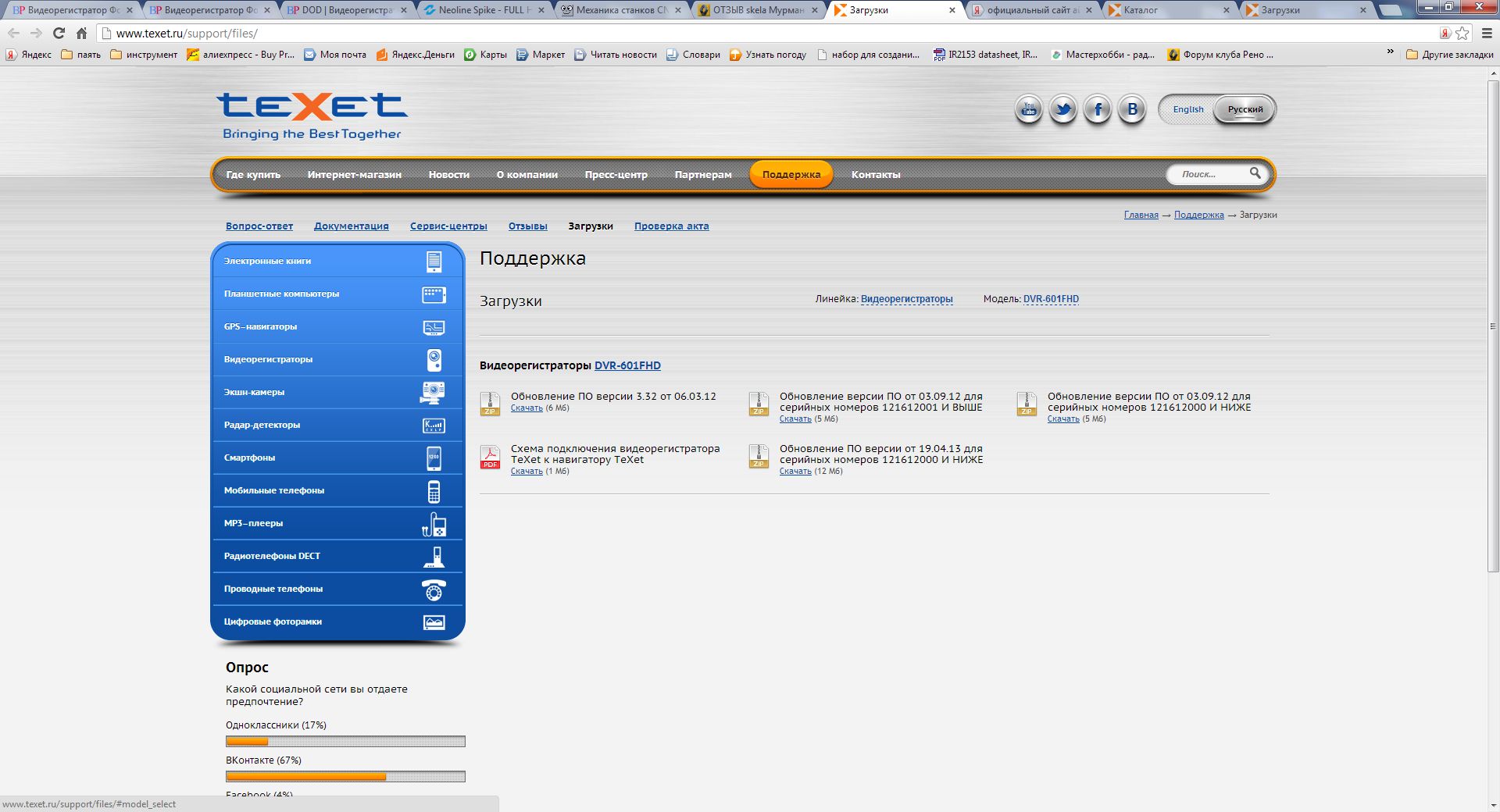This screenshot has height=812, width=1500.
Task: Open the Линейка Видеорегистраторы selector
Action: pyautogui.click(x=906, y=299)
